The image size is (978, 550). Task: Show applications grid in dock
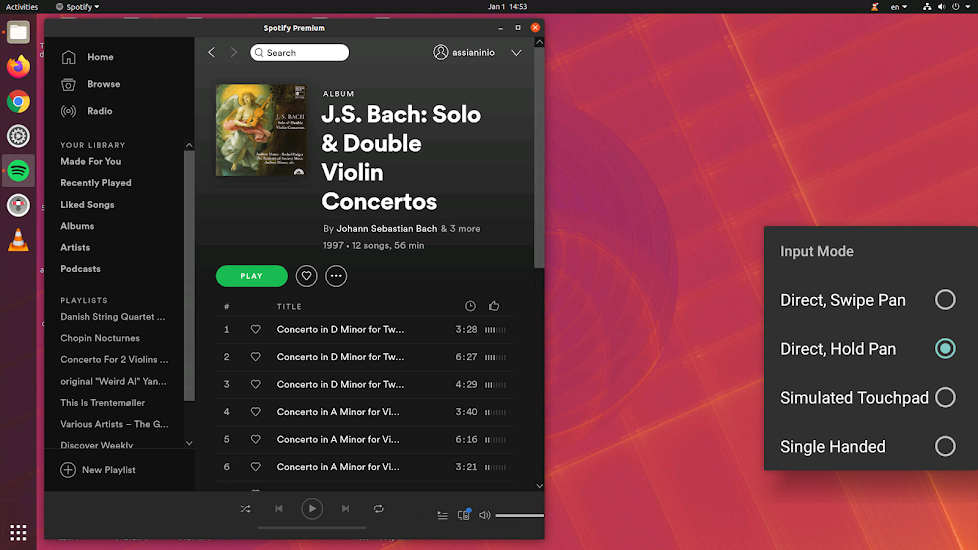click(x=18, y=533)
